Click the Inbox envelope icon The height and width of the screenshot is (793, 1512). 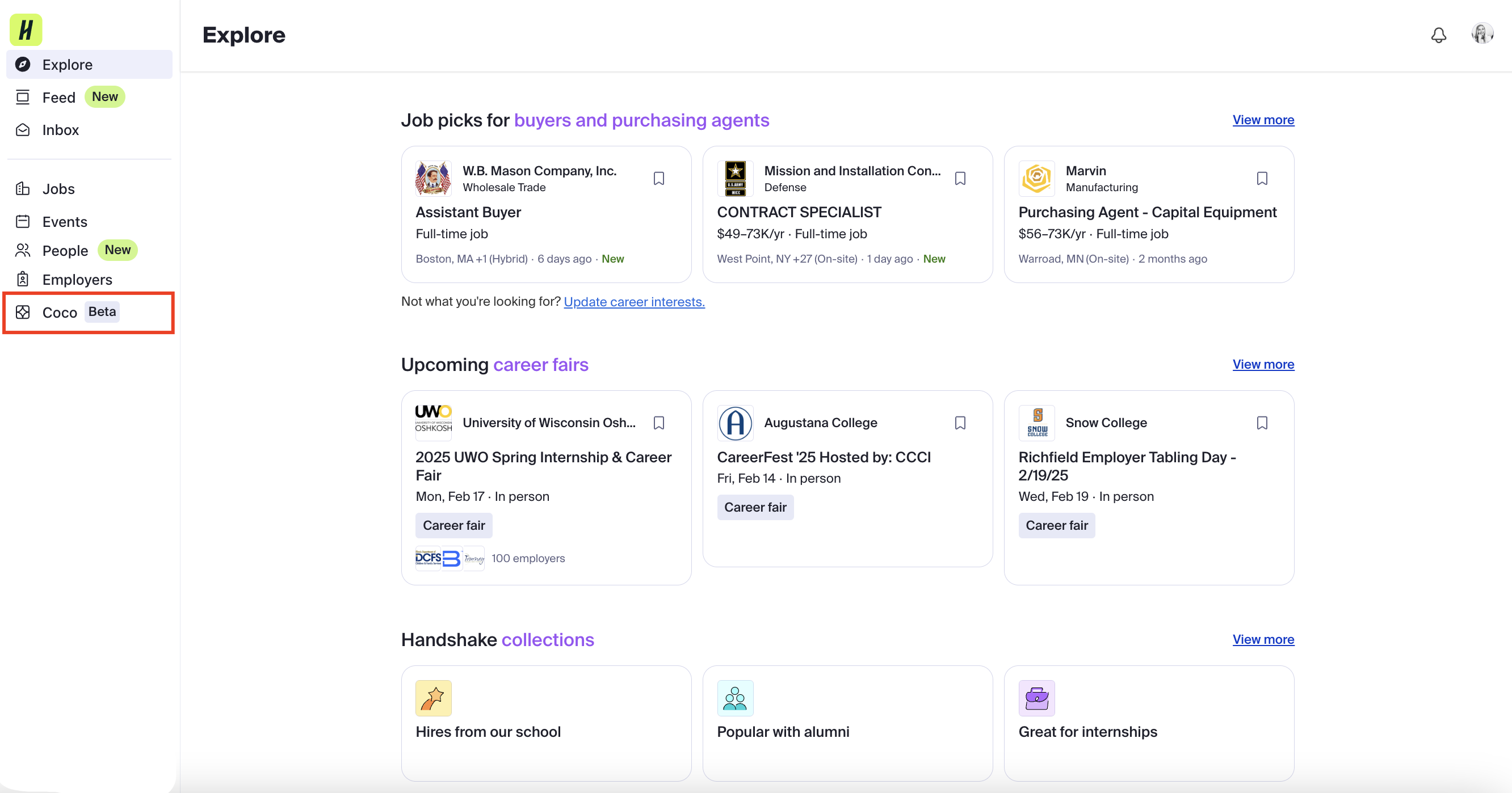(23, 130)
